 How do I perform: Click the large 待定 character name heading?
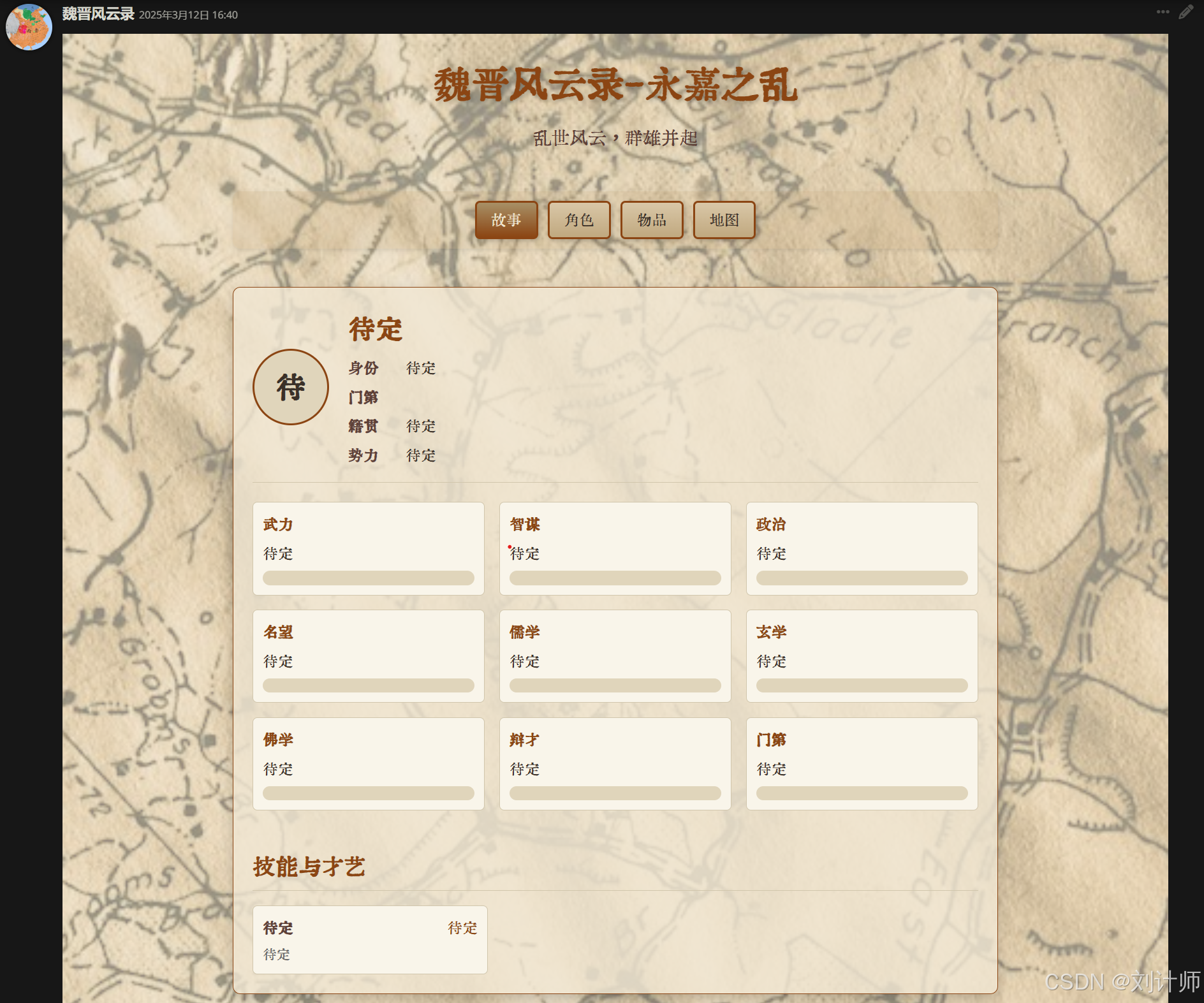[x=376, y=330]
